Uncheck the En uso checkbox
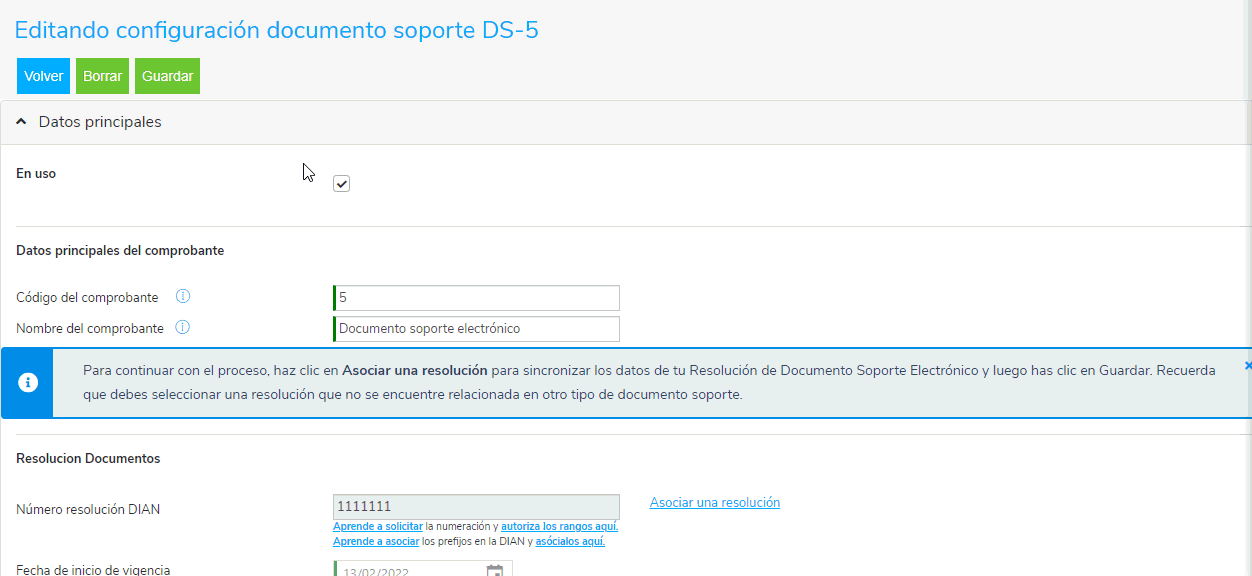The height and width of the screenshot is (576, 1252). click(x=341, y=184)
